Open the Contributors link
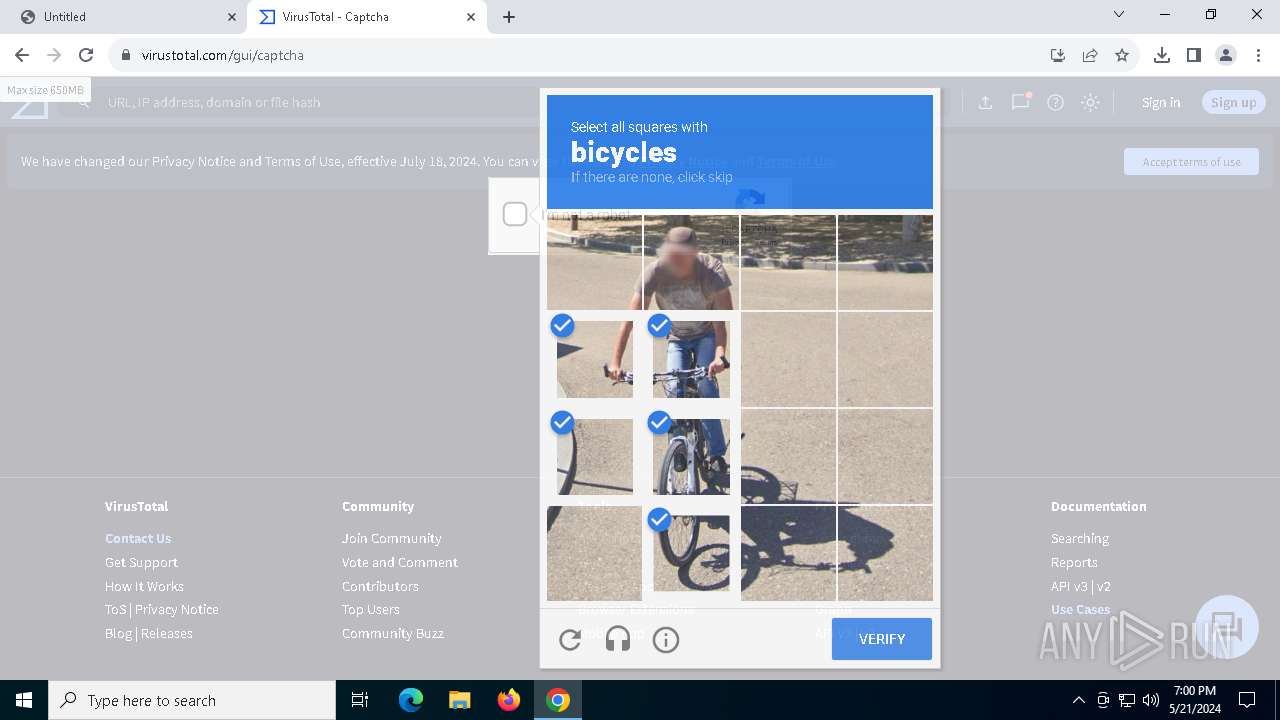 click(380, 586)
